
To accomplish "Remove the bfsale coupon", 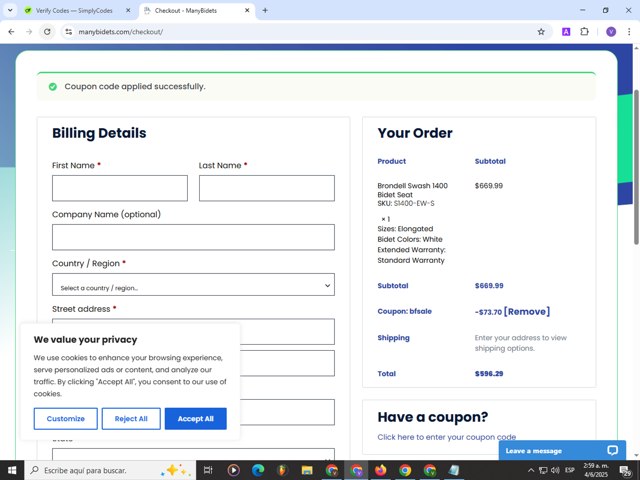I will point(527,312).
